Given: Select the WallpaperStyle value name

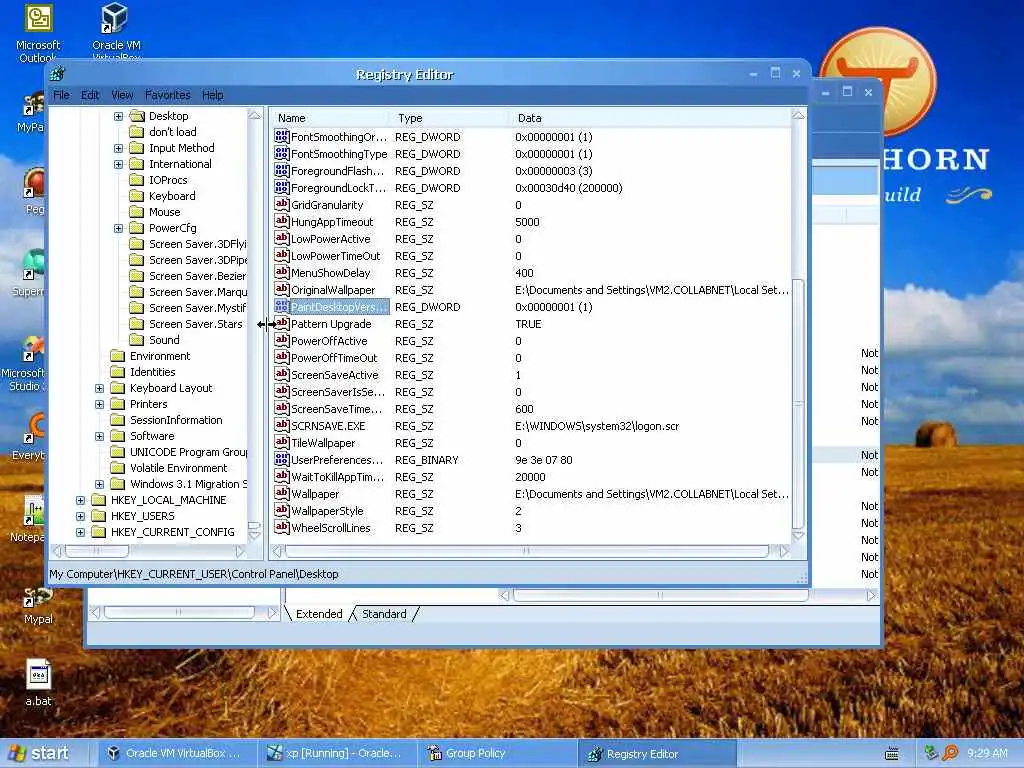Looking at the screenshot, I should (327, 511).
